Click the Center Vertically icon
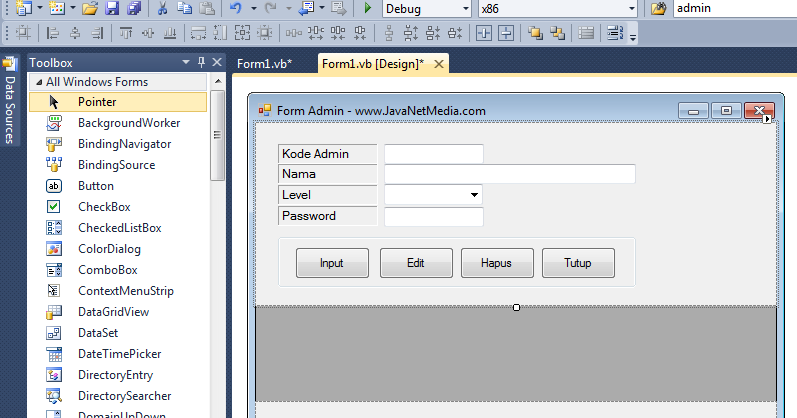This screenshot has height=418, width=797. (506, 34)
